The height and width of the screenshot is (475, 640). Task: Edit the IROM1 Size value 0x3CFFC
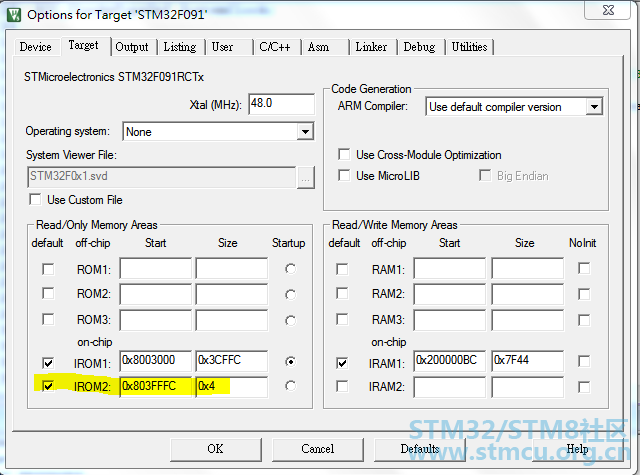click(x=232, y=361)
